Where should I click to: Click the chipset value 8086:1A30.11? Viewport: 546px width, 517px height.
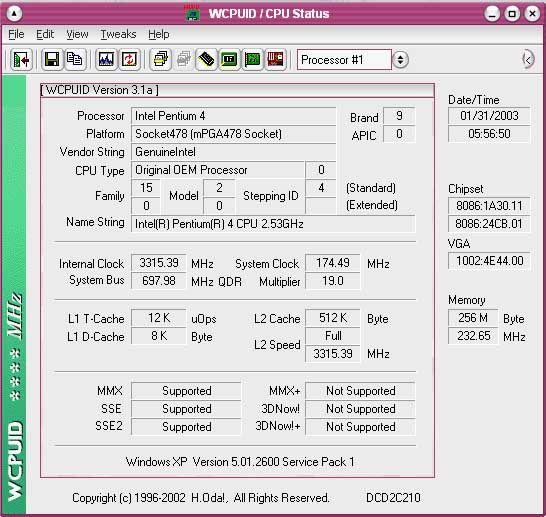[x=489, y=206]
